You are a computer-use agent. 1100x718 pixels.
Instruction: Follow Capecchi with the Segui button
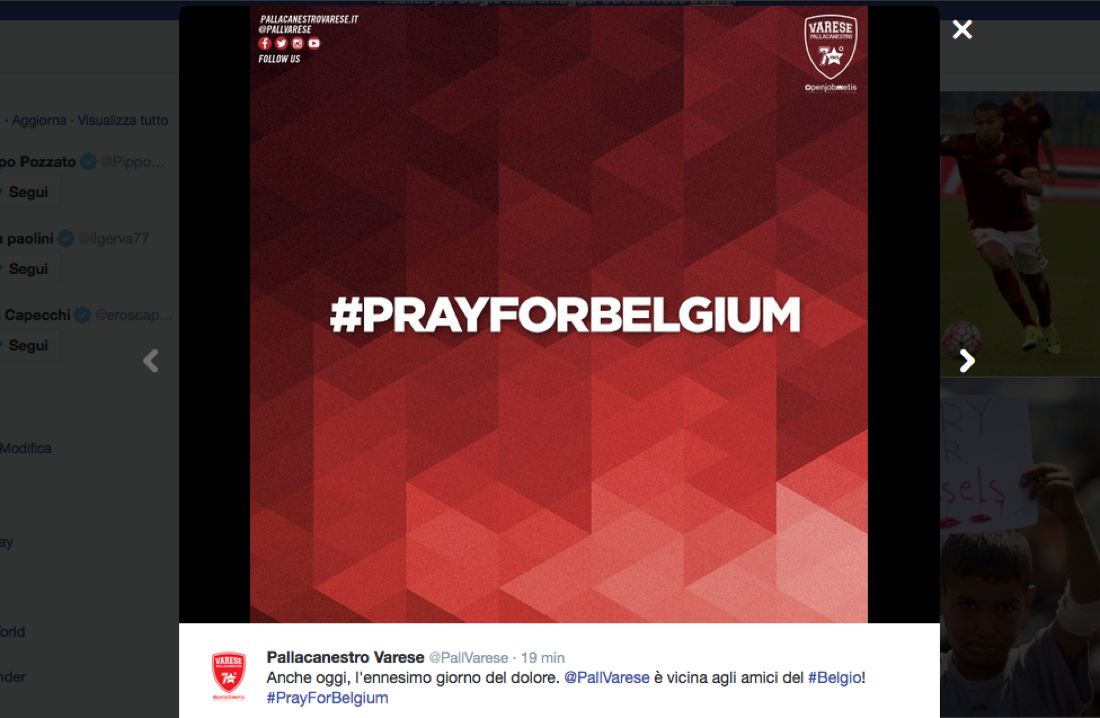point(28,345)
